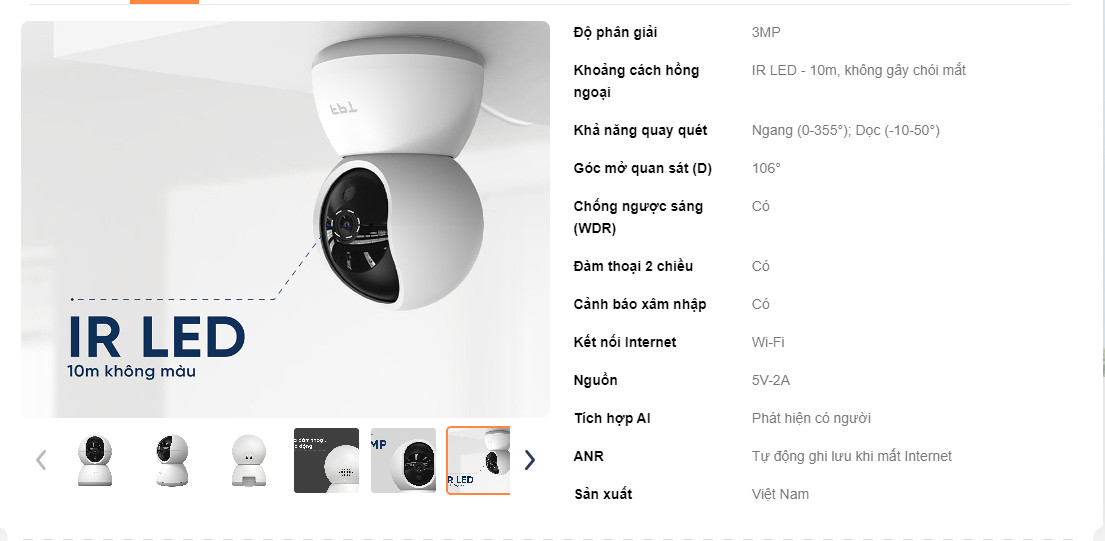The image size is (1105, 541).
Task: Click 'Tự động ghi lưu khi mất Internet' text
Action: 851,456
